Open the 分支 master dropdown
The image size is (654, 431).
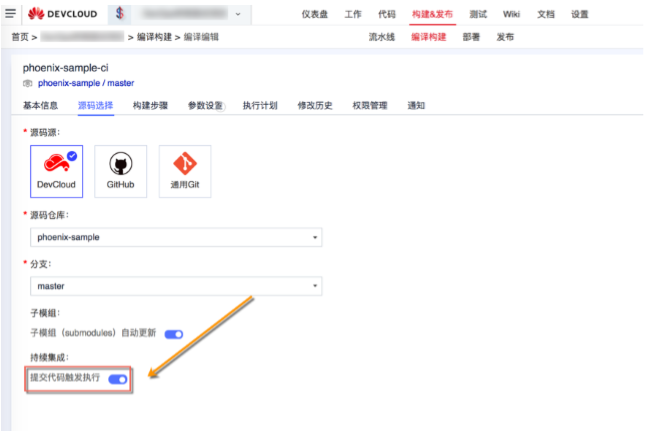pos(176,286)
